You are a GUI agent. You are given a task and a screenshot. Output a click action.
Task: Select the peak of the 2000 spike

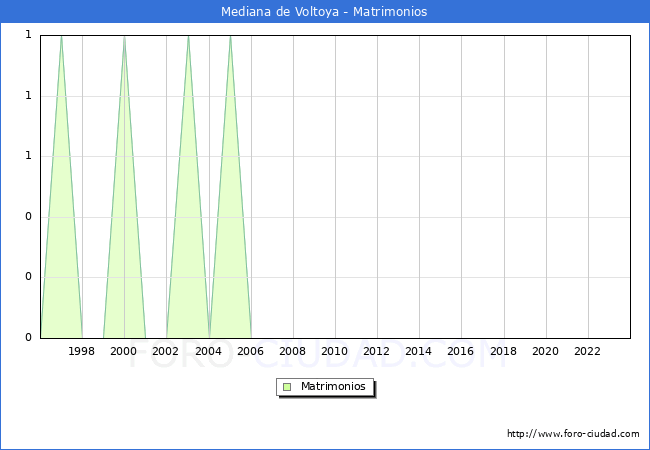click(124, 36)
